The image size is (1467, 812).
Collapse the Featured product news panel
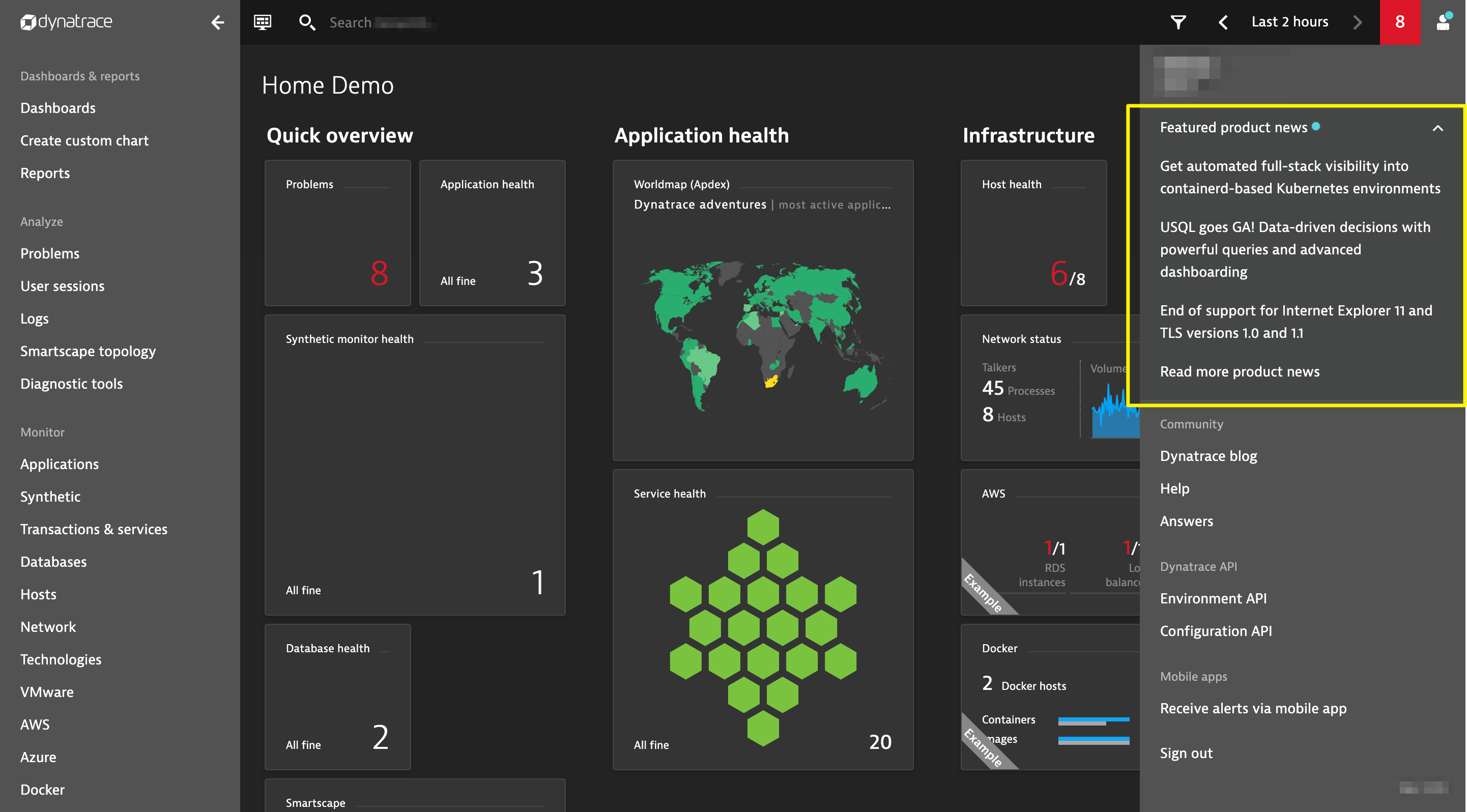tap(1438, 128)
